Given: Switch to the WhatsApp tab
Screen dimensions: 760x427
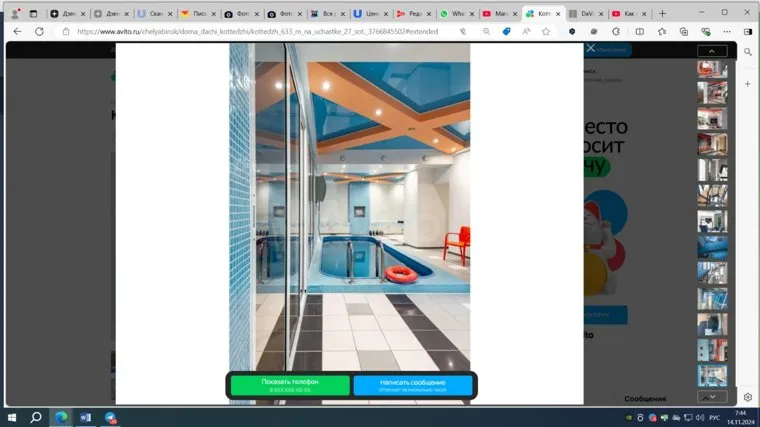Looking at the screenshot, I should (456, 13).
